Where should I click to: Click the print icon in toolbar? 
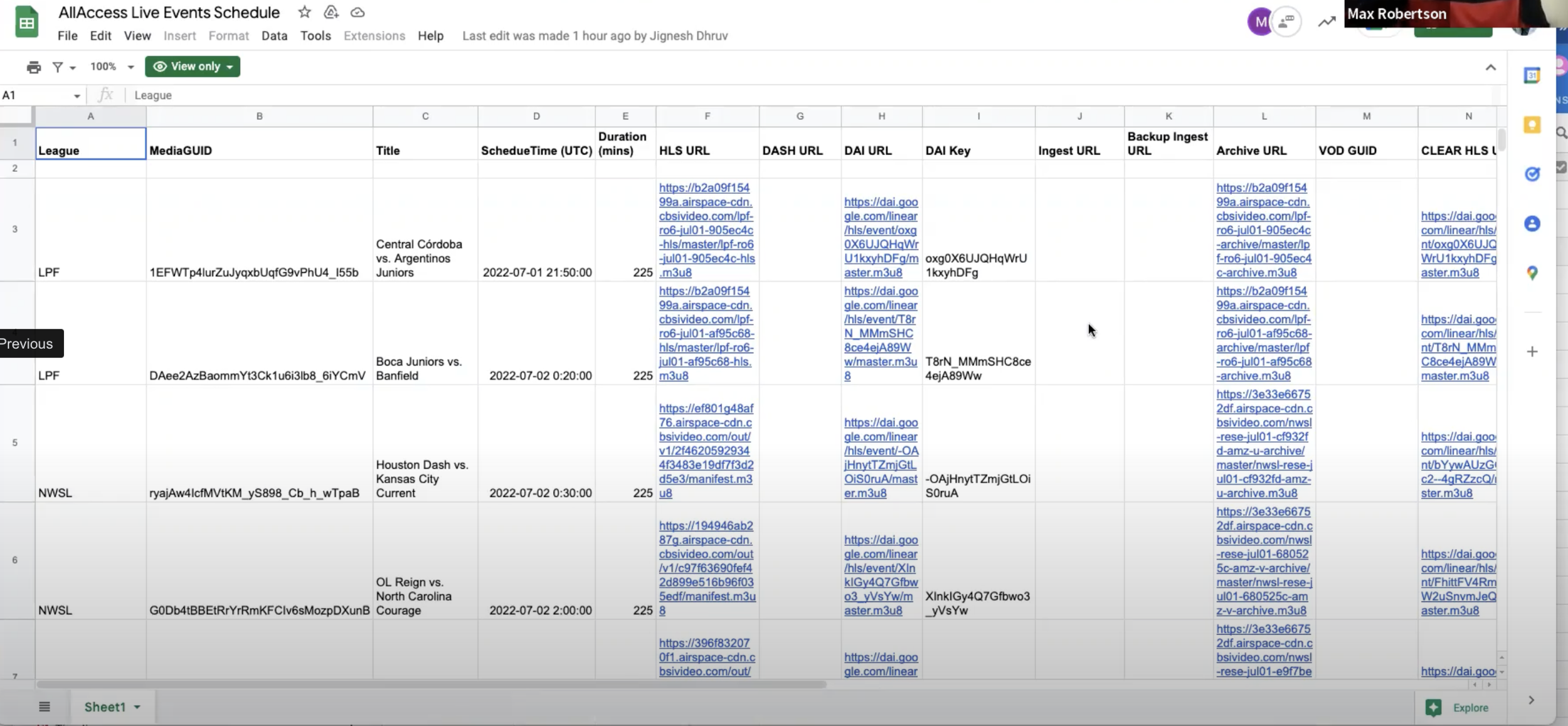tap(33, 67)
